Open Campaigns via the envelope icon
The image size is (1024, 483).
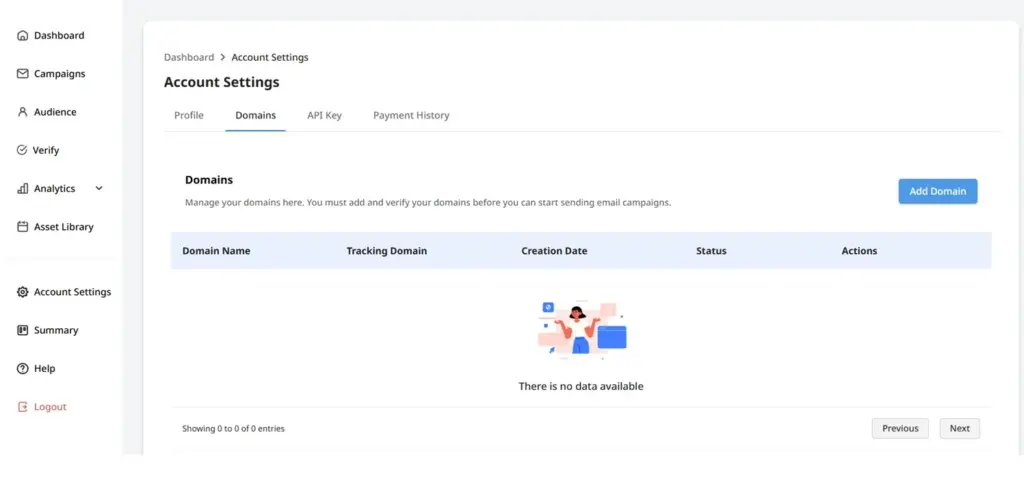23,74
